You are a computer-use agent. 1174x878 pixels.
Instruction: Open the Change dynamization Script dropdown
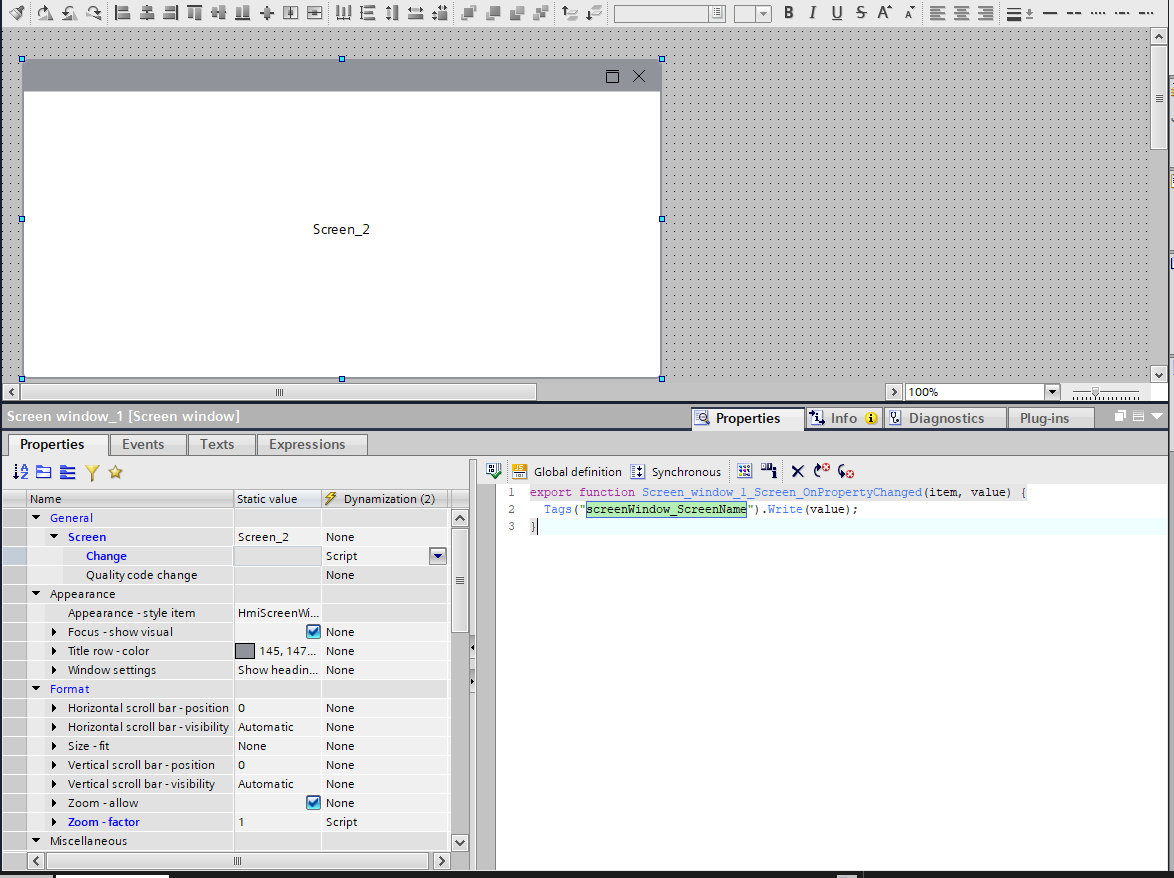tap(437, 556)
